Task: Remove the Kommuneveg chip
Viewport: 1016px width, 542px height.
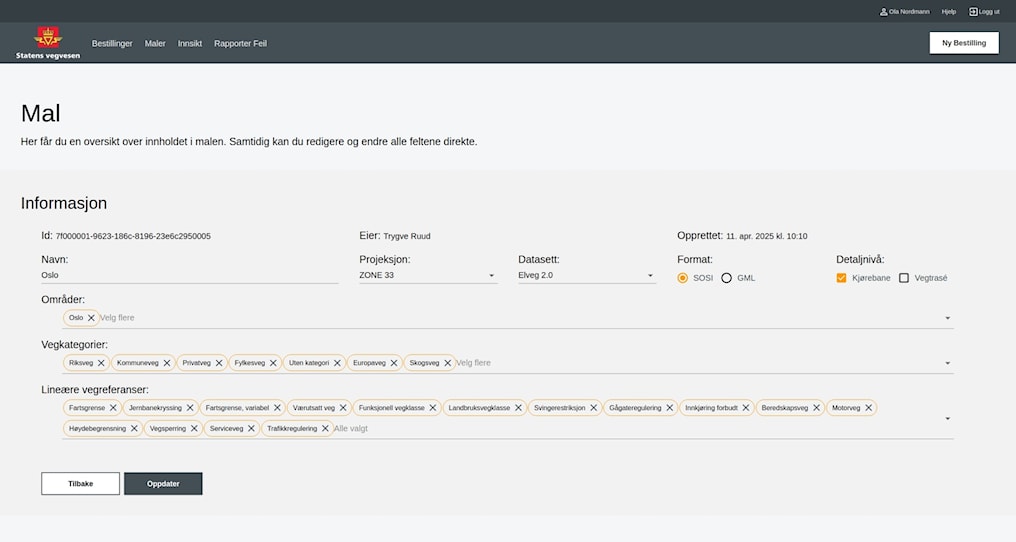Action: [x=167, y=363]
